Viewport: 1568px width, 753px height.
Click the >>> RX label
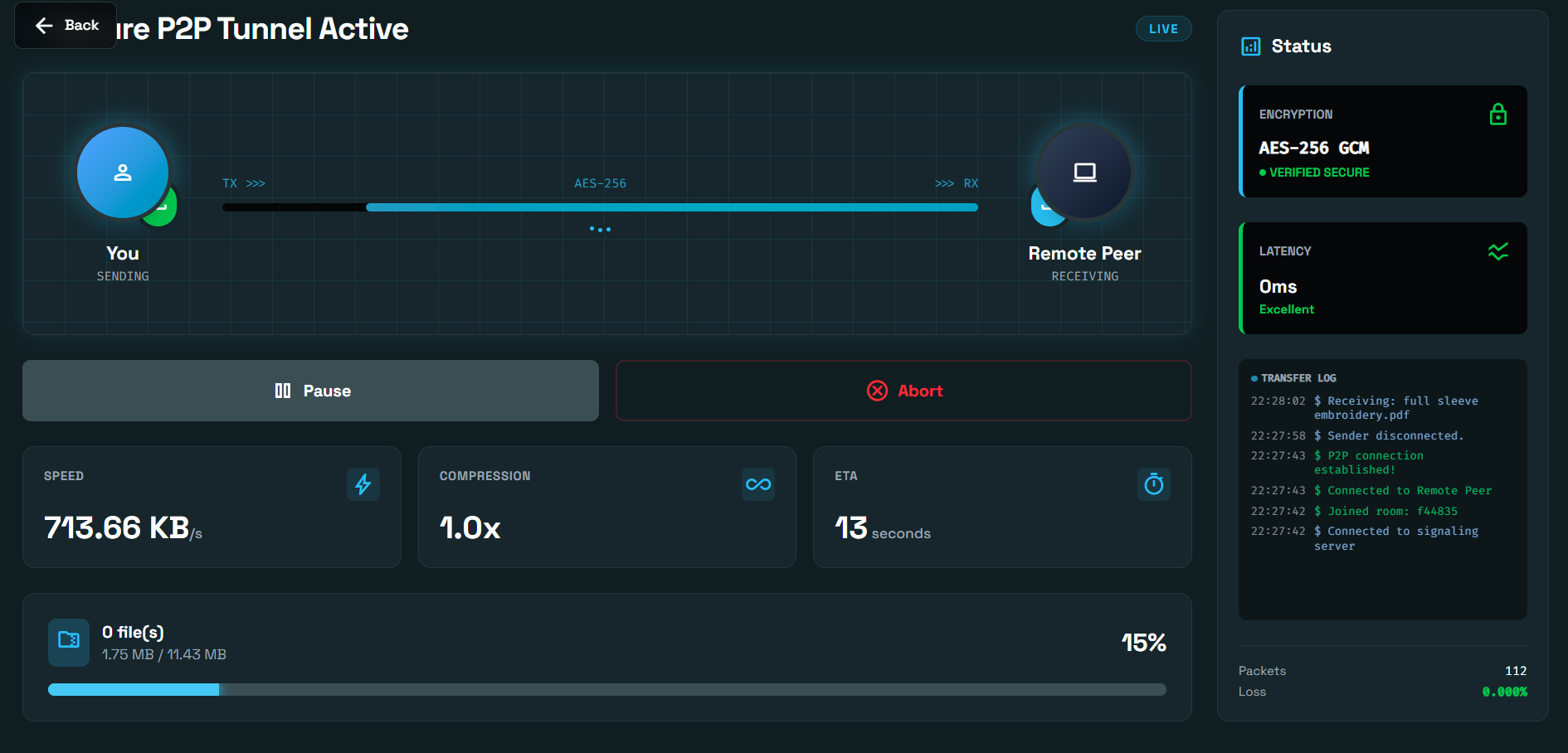pyautogui.click(x=957, y=183)
